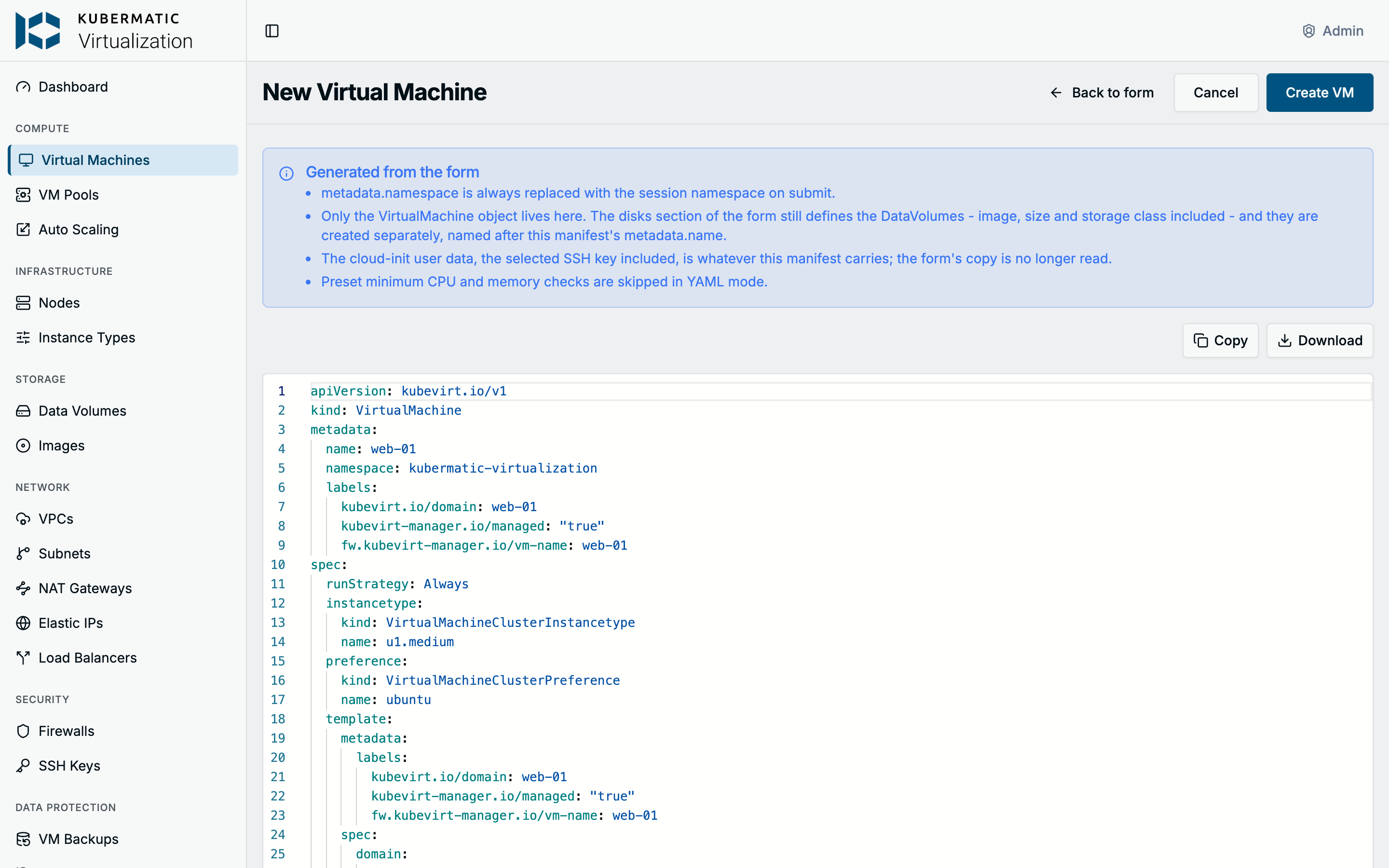Click 'domain:' on line 25

pyautogui.click(x=381, y=854)
